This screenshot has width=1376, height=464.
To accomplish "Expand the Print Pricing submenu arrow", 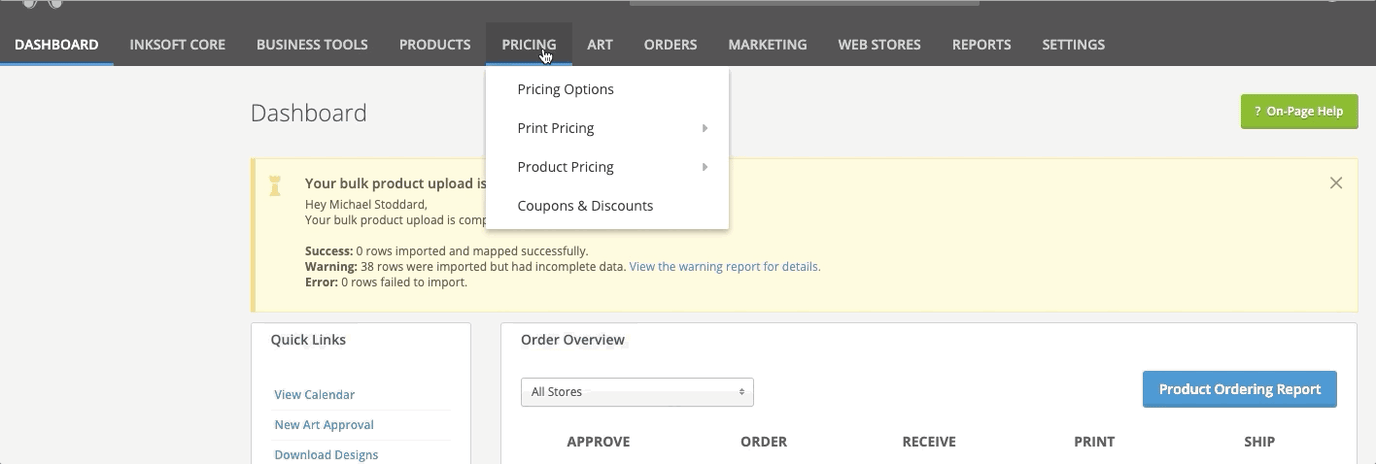I will [704, 128].
